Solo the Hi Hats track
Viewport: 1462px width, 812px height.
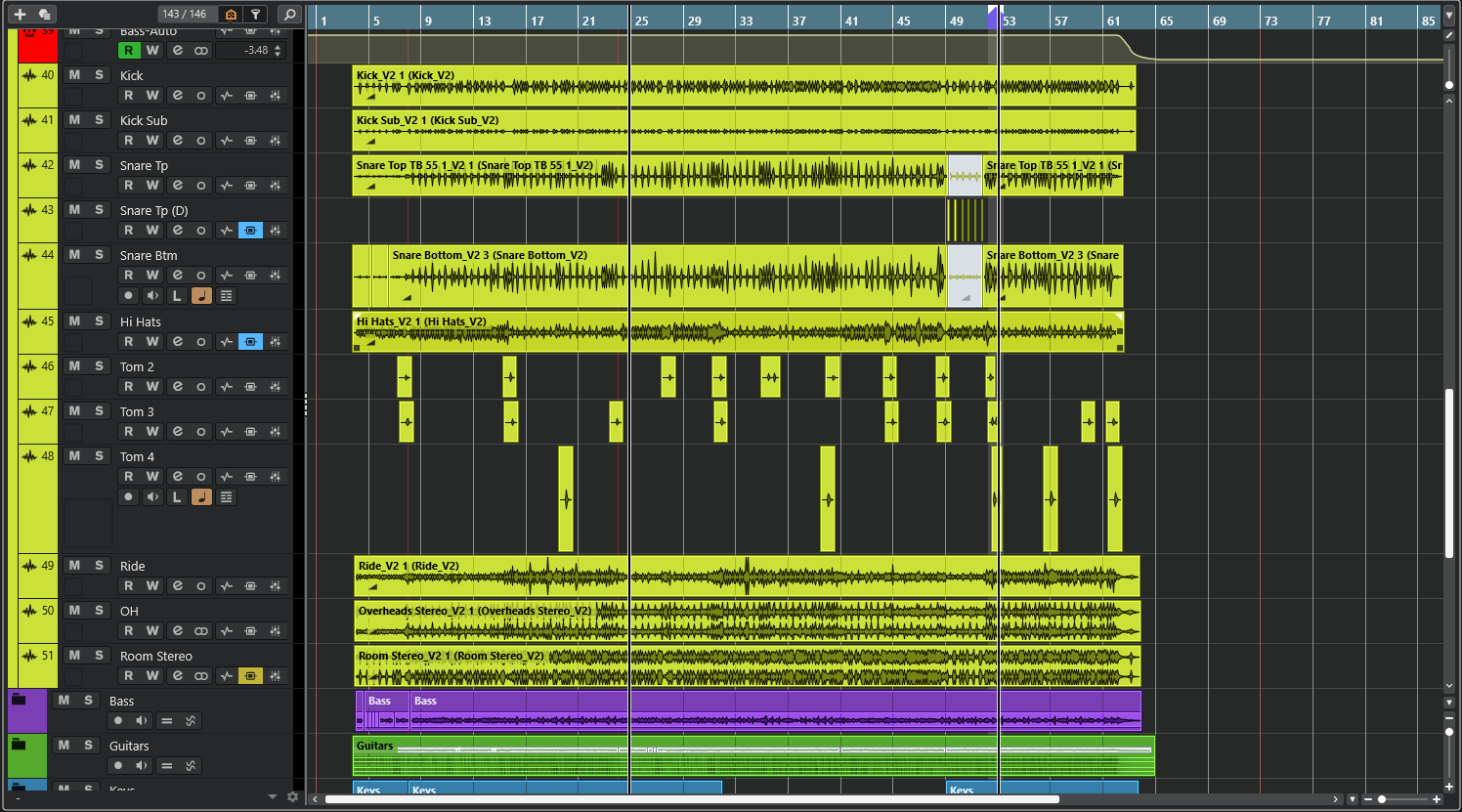point(99,321)
